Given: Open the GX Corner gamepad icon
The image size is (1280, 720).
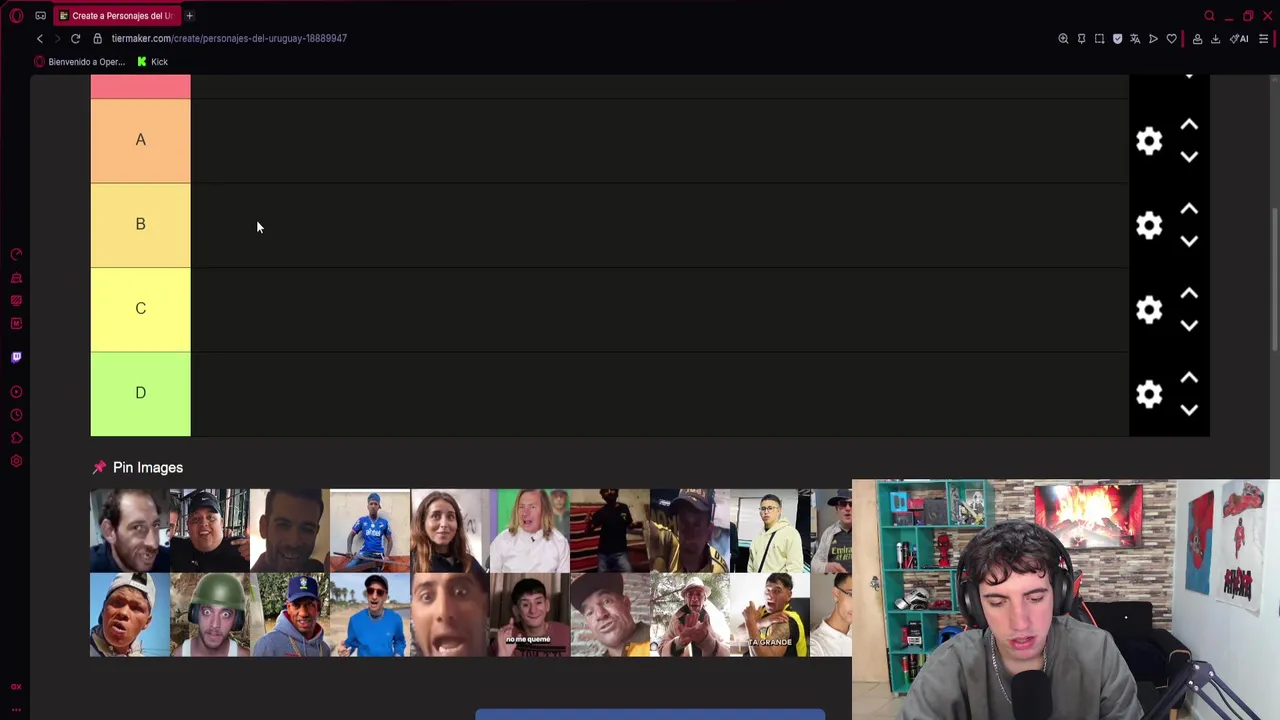Looking at the screenshot, I should pyautogui.click(x=40, y=16).
